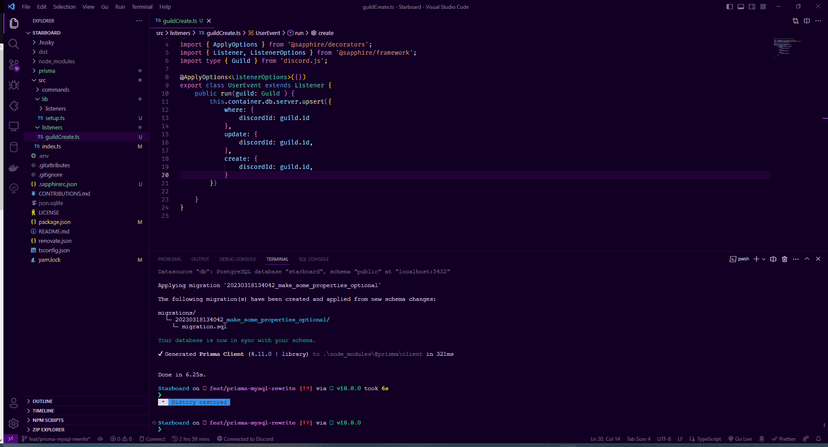Screen dimensions: 828x447
Task: Switch to the DEBUG CONSOLE tab
Action: pos(237,259)
